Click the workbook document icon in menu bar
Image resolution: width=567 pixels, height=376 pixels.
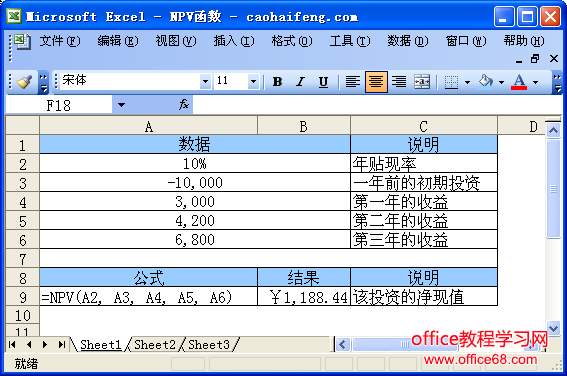click(22, 41)
